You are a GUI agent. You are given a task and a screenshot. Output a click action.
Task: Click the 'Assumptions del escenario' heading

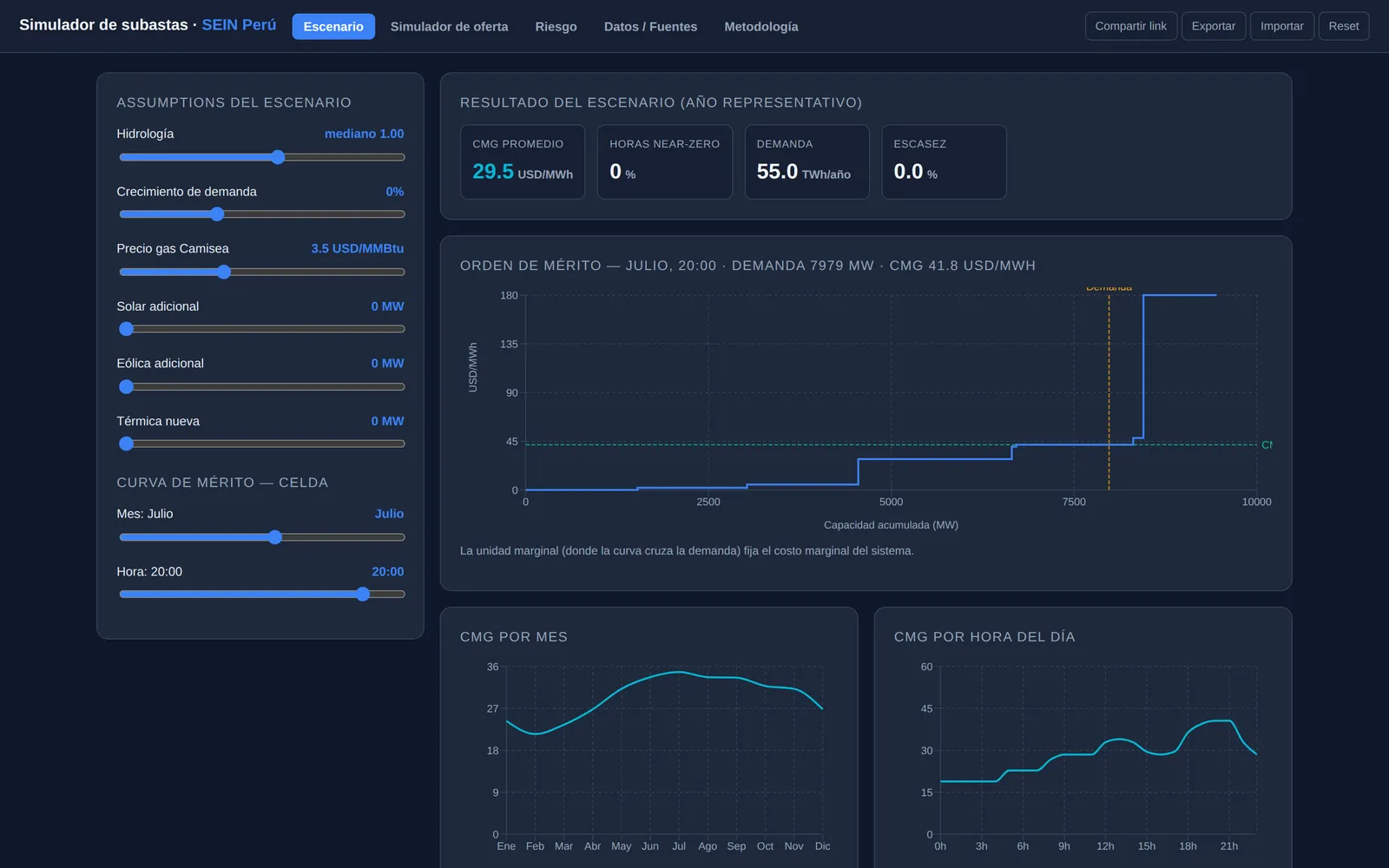point(234,102)
